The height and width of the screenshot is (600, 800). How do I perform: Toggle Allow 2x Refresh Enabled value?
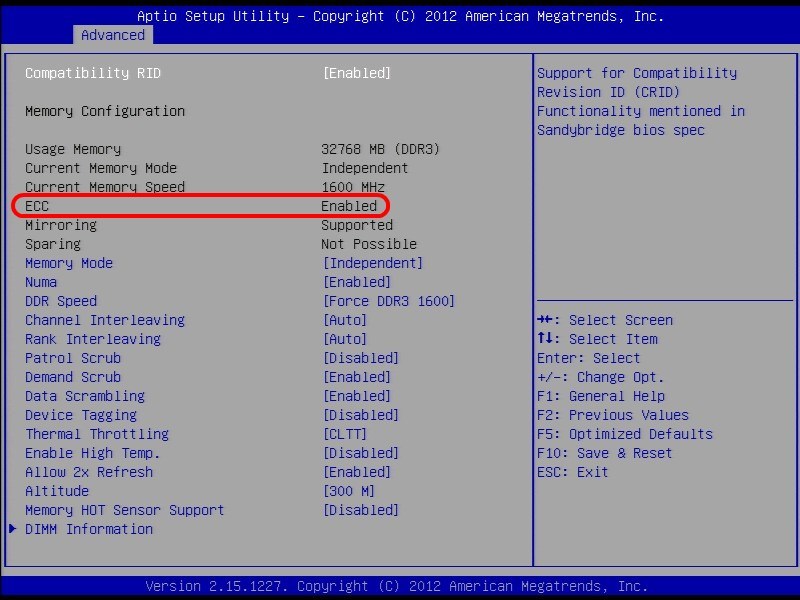point(357,472)
